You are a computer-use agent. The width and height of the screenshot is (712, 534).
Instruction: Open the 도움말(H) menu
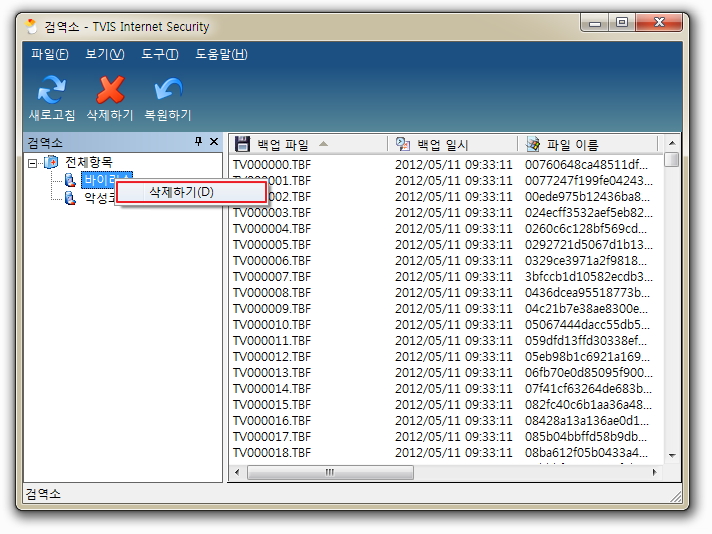pos(221,54)
